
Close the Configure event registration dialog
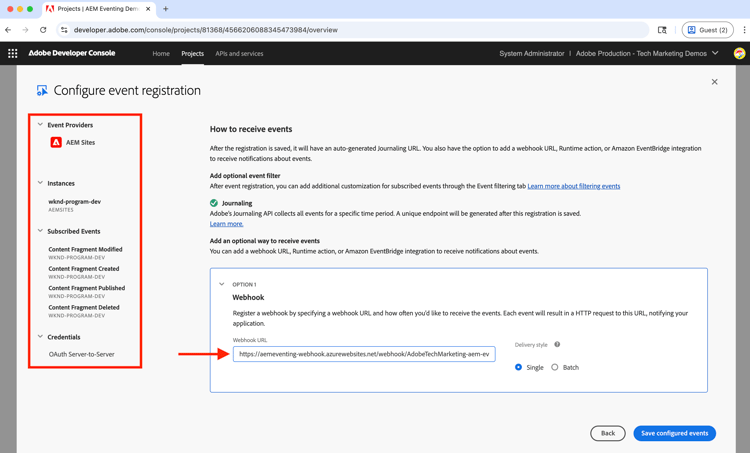coord(714,82)
